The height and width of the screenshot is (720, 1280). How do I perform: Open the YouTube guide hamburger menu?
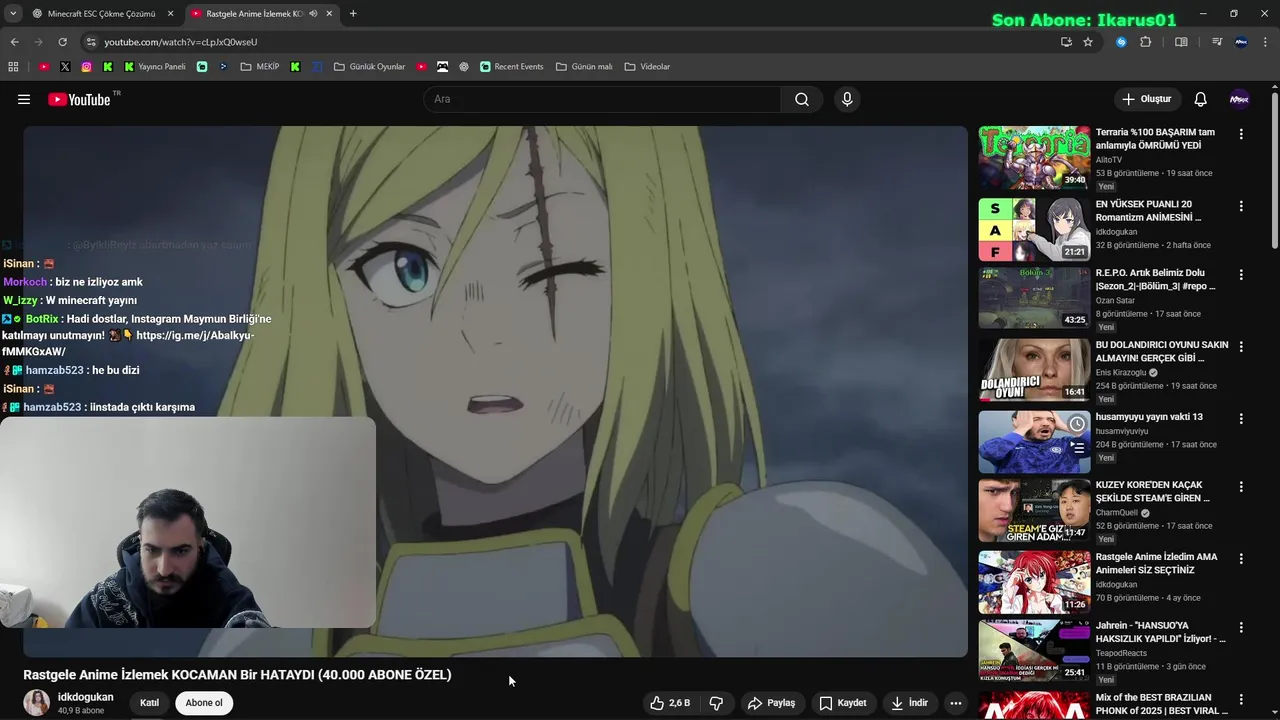(24, 99)
